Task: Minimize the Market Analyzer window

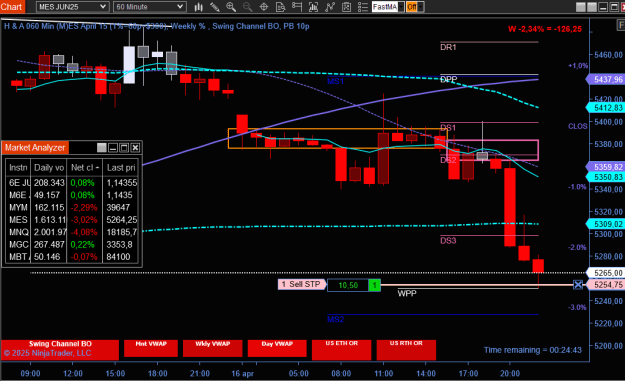Action: pos(113,148)
